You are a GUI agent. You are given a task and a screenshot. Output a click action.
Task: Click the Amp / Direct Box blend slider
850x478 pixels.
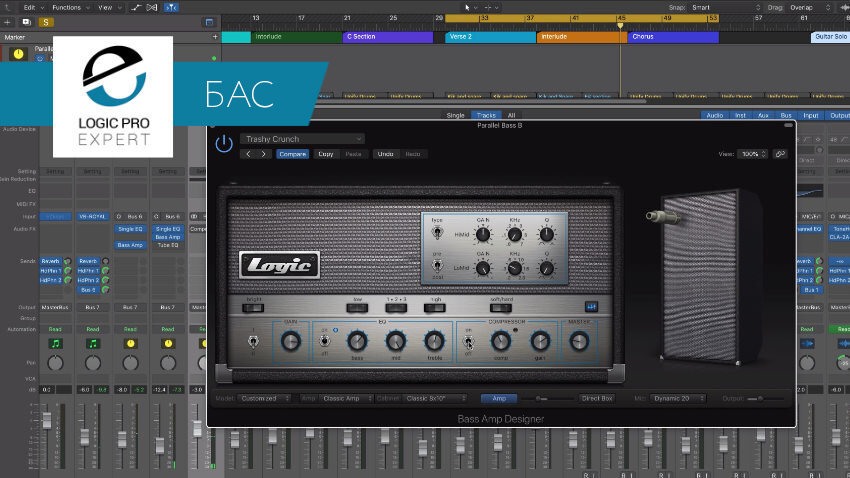pyautogui.click(x=547, y=398)
